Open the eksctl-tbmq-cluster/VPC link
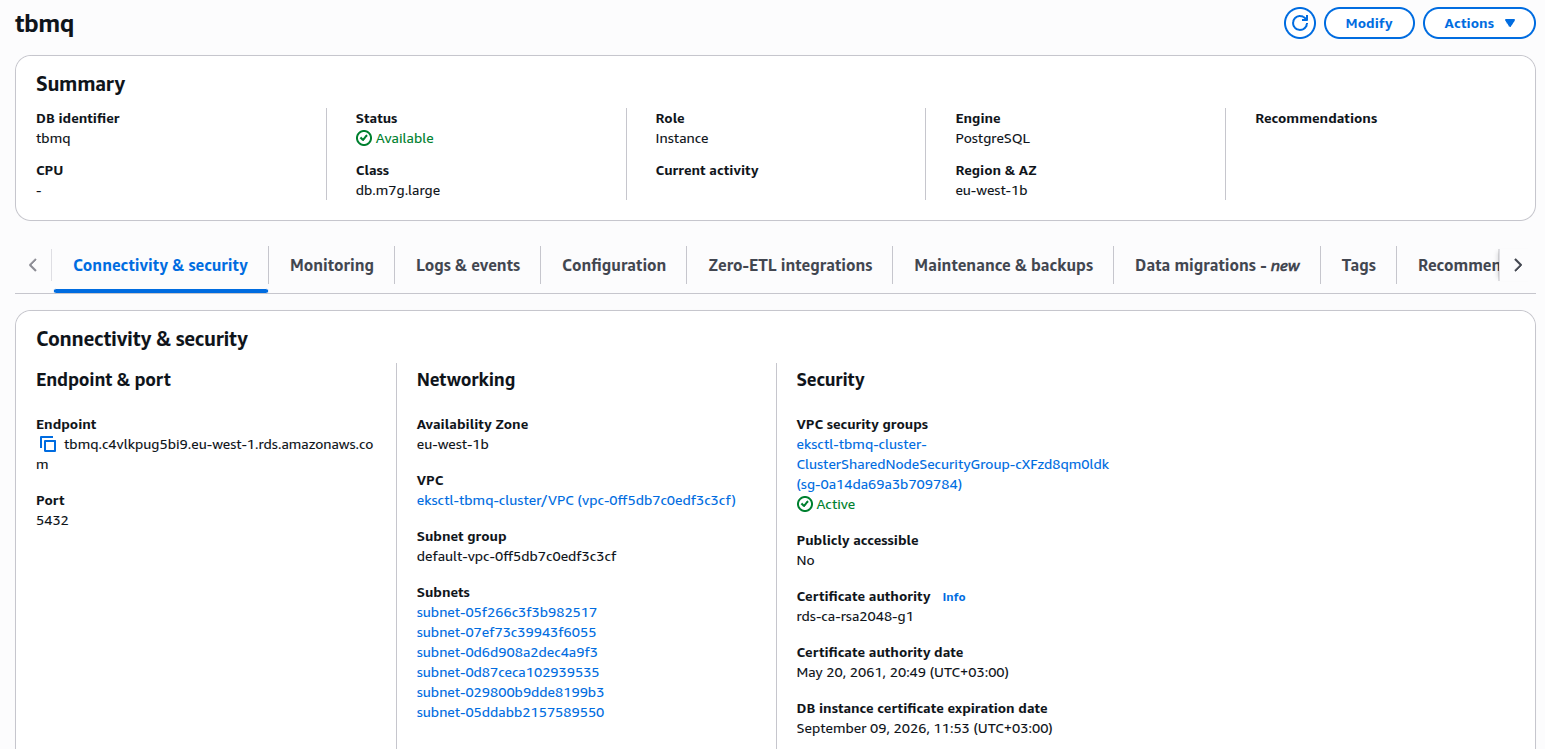 coord(576,500)
